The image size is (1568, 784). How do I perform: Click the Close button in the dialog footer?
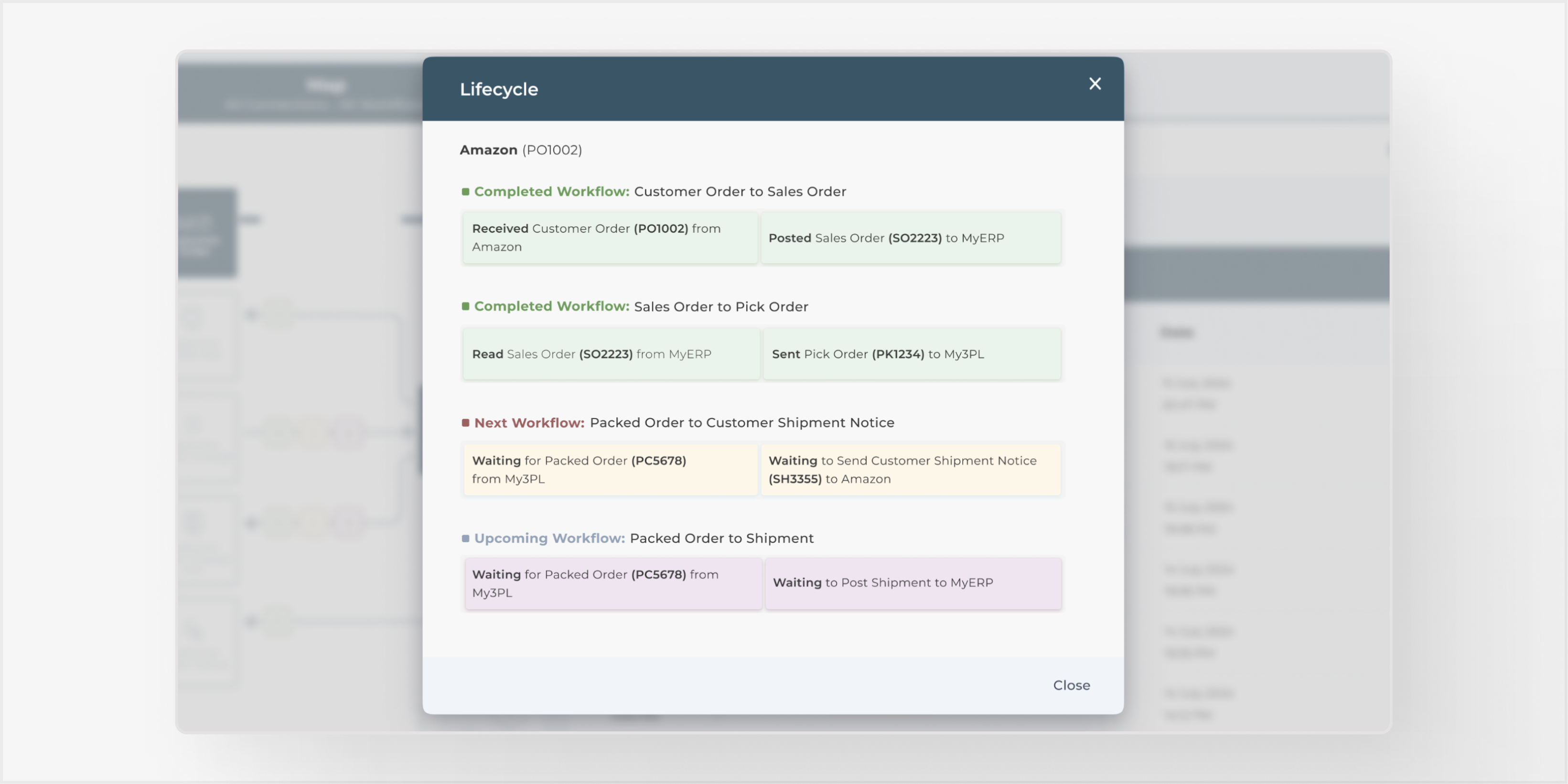coord(1071,686)
